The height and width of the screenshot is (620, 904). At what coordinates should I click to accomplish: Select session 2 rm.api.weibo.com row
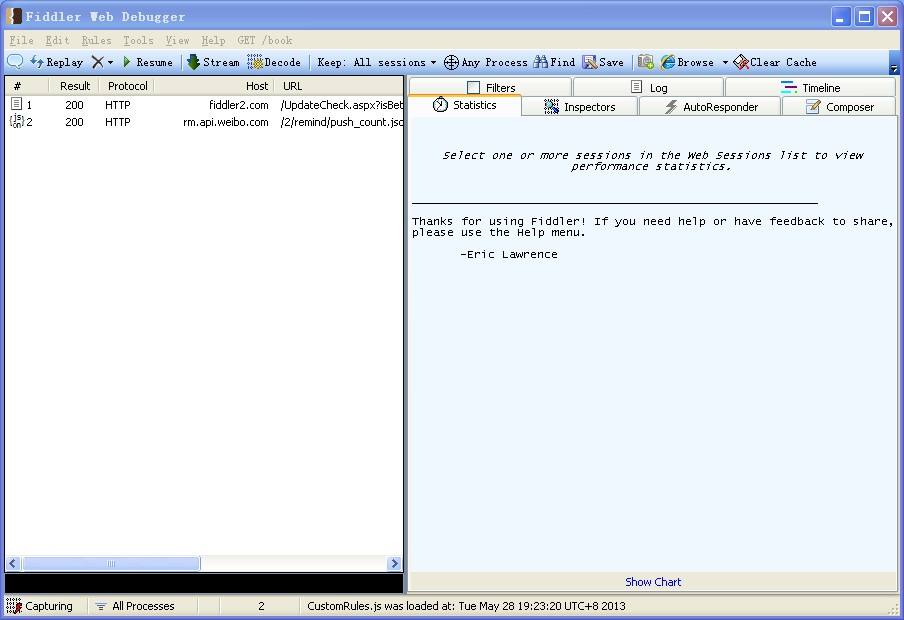click(x=205, y=122)
